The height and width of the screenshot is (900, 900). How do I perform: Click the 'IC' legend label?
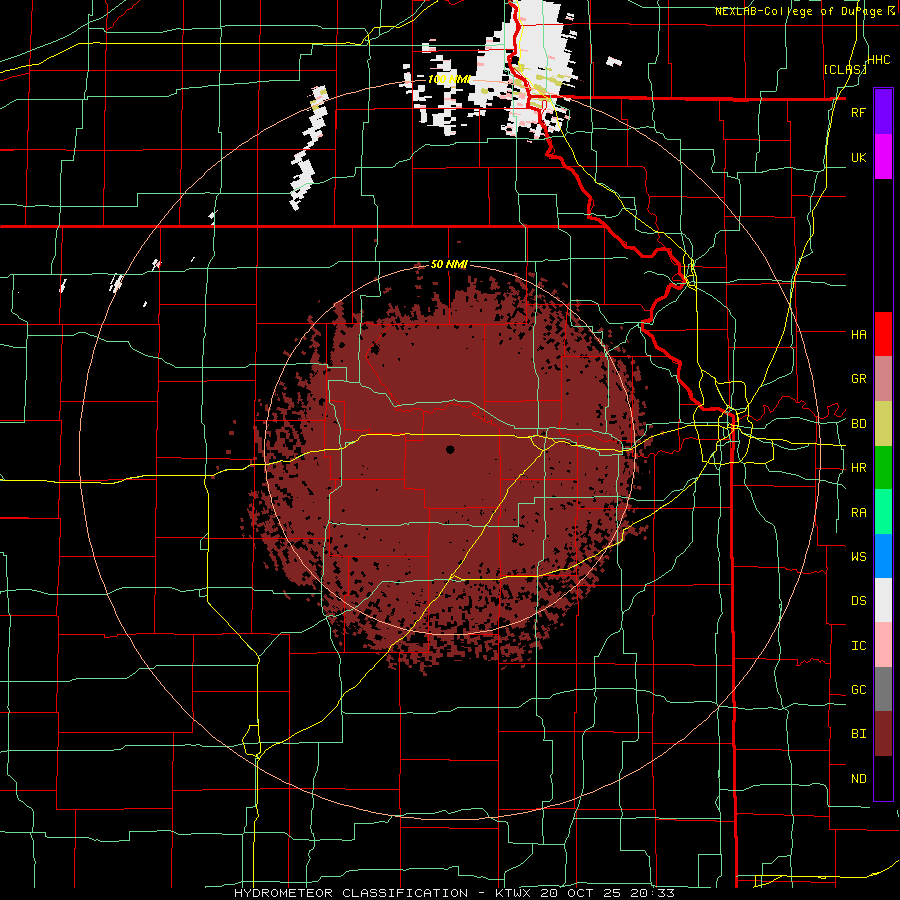click(x=858, y=646)
